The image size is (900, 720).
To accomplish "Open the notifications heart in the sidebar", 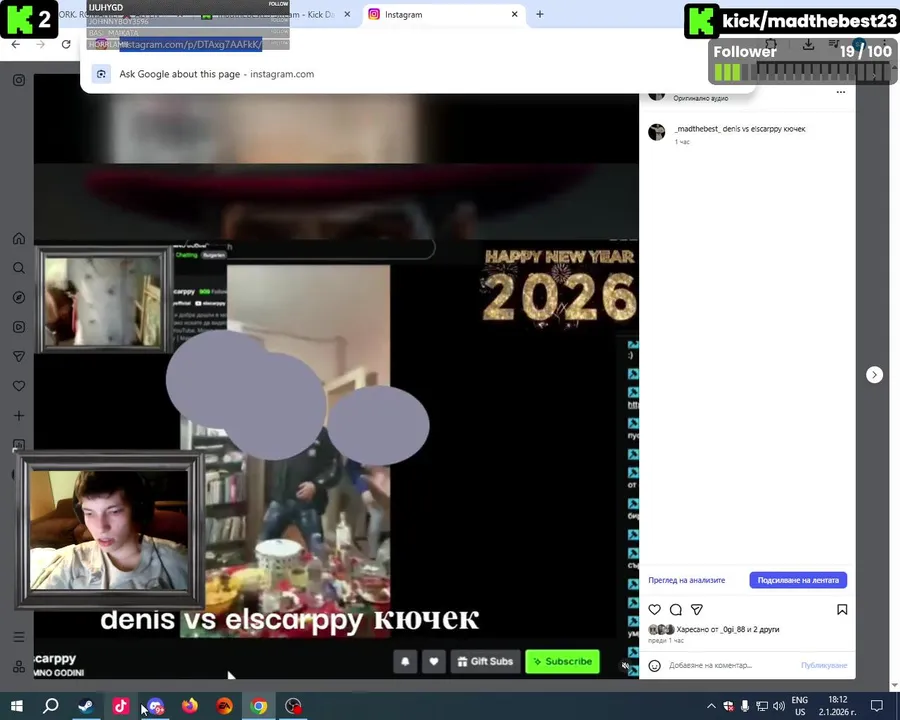I will [19, 386].
